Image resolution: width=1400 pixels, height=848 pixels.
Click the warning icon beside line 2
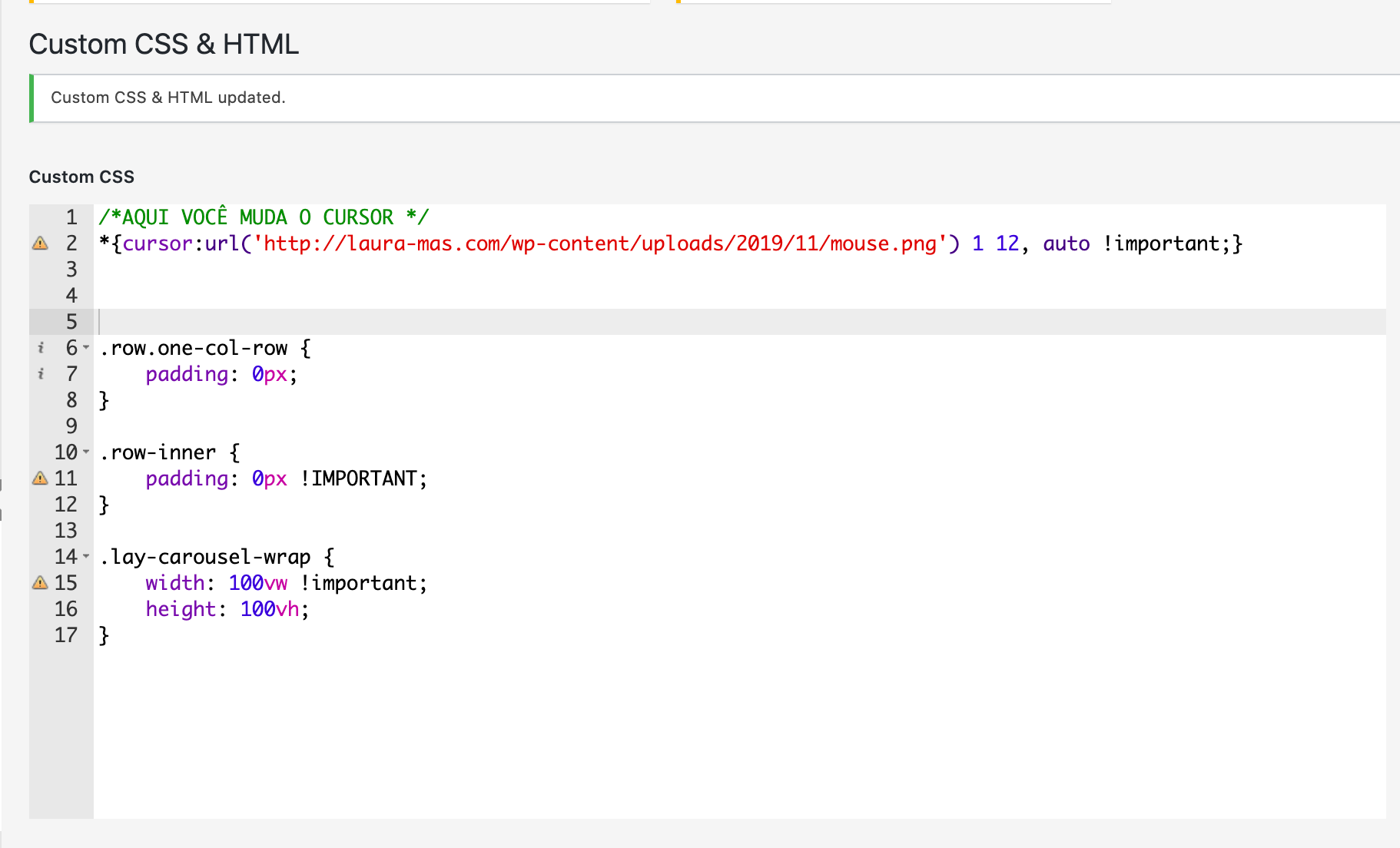point(39,243)
